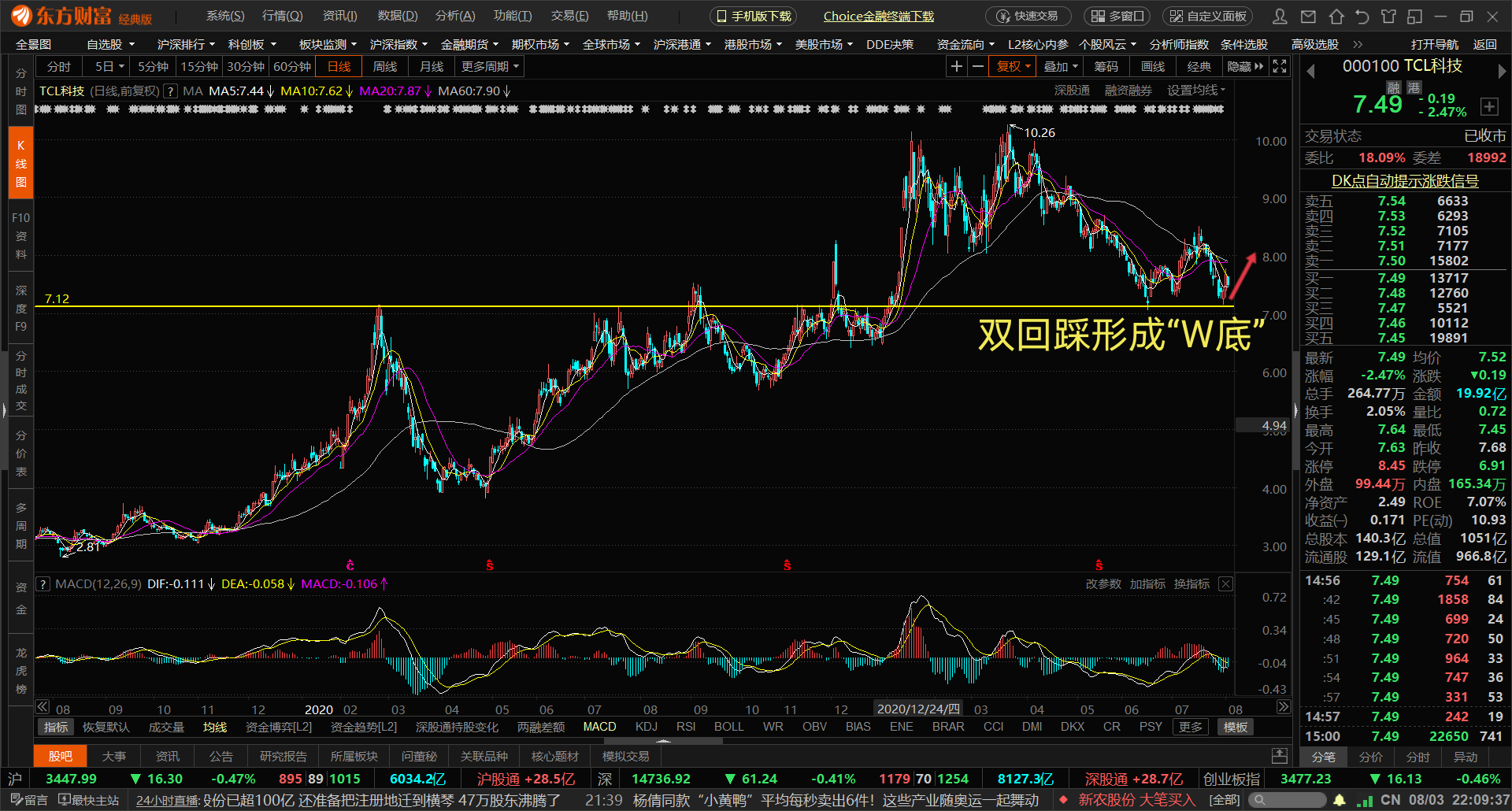1512x811 pixels.
Task: Click the MACD help question mark icon
Action: point(43,584)
